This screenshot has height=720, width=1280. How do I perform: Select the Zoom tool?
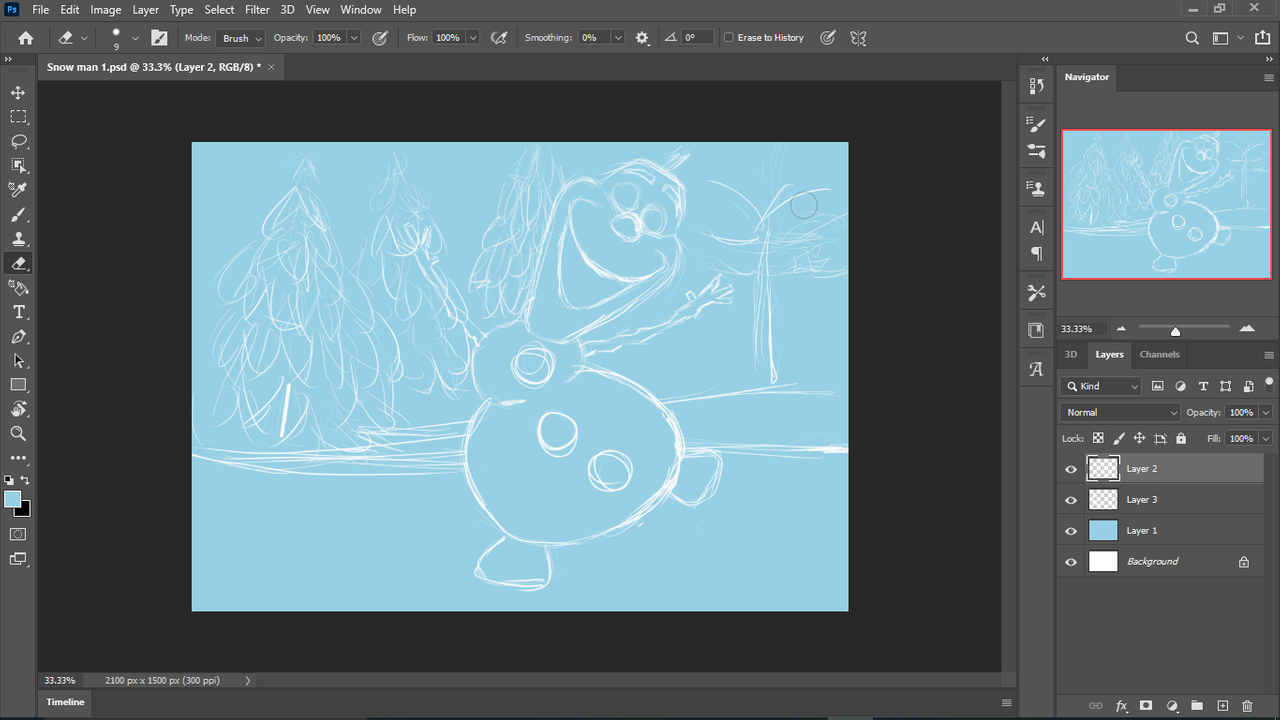(x=18, y=434)
